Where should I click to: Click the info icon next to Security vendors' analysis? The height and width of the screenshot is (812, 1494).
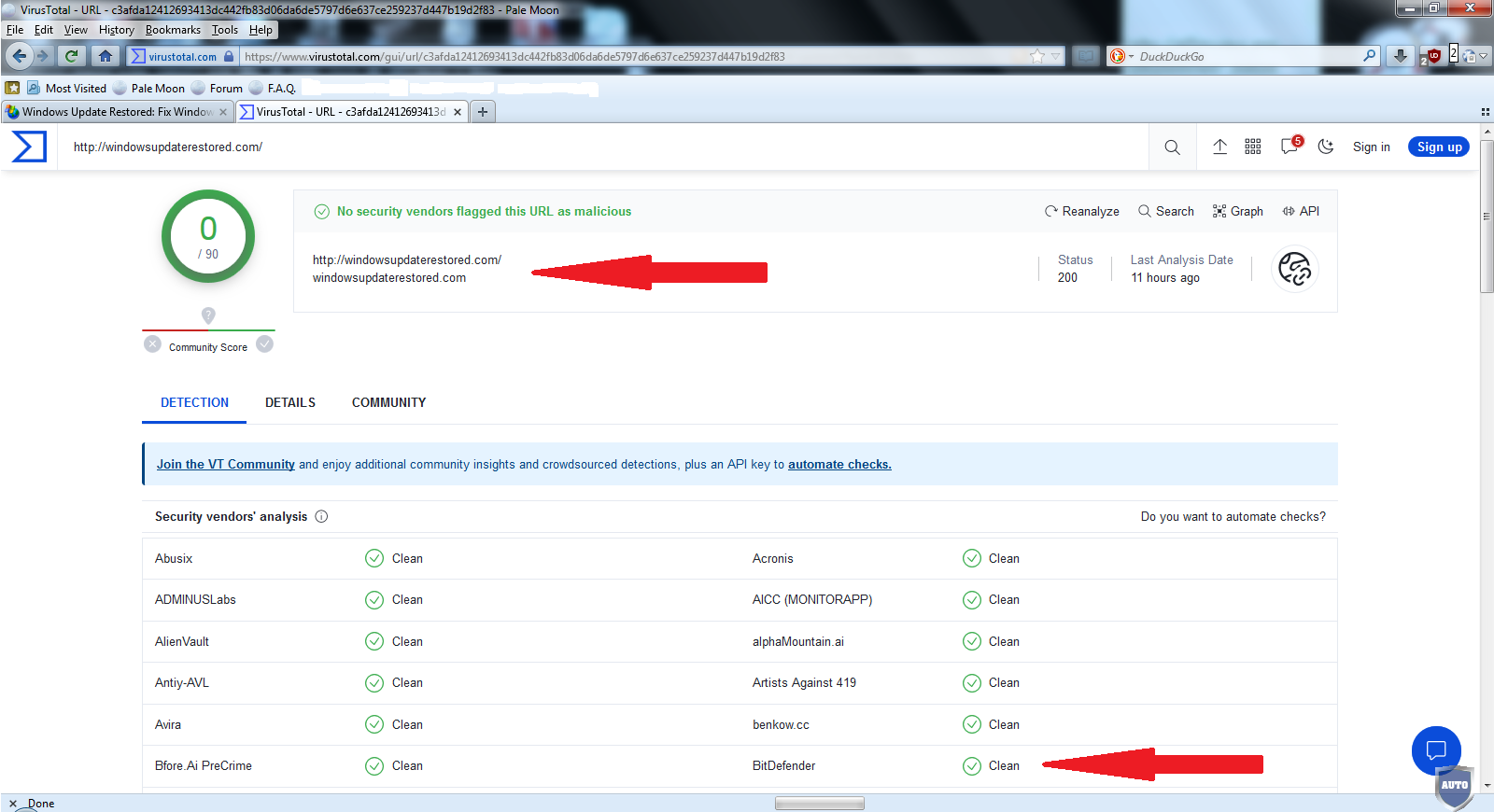pos(321,516)
